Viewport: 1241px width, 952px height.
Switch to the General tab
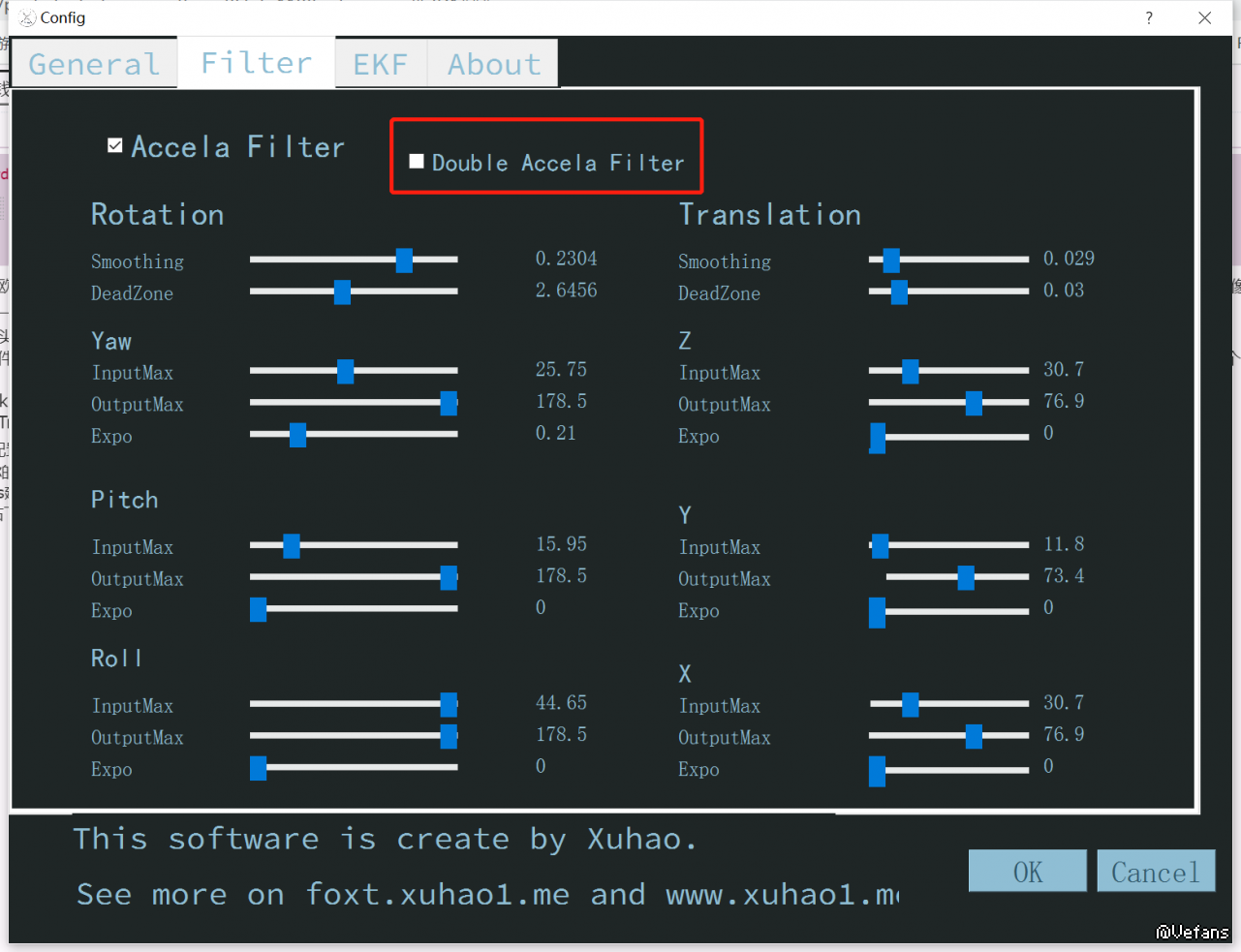94,64
